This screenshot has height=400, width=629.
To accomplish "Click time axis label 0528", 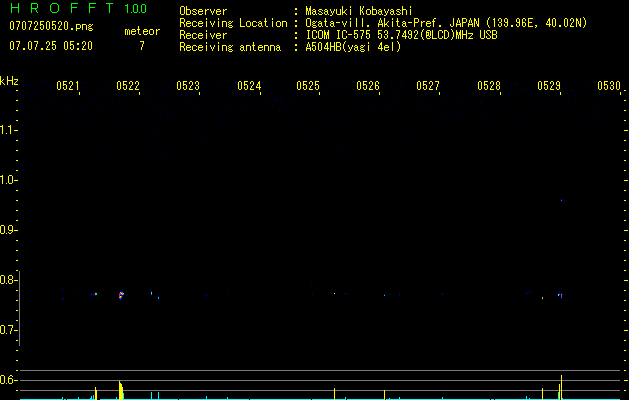I will click(489, 86).
